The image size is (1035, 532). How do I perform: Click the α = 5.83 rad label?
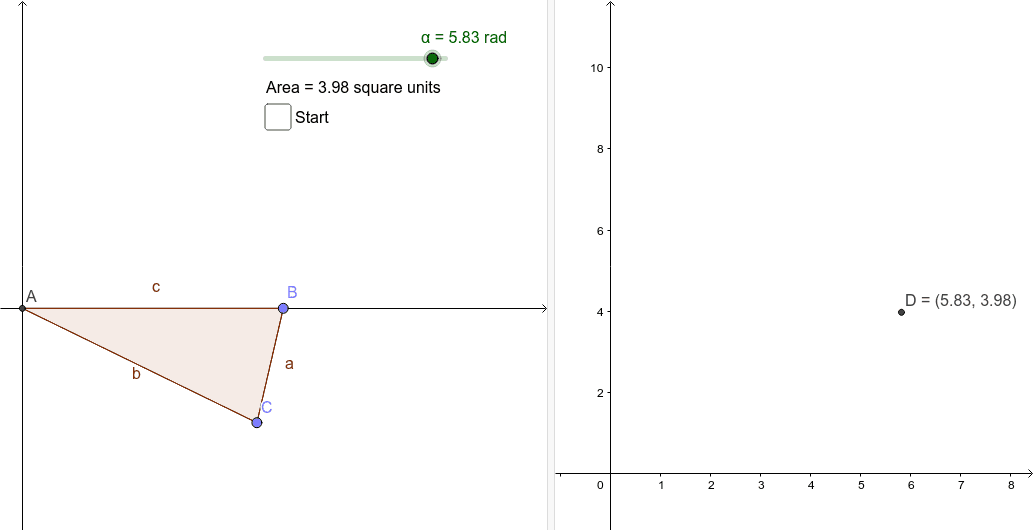point(464,38)
